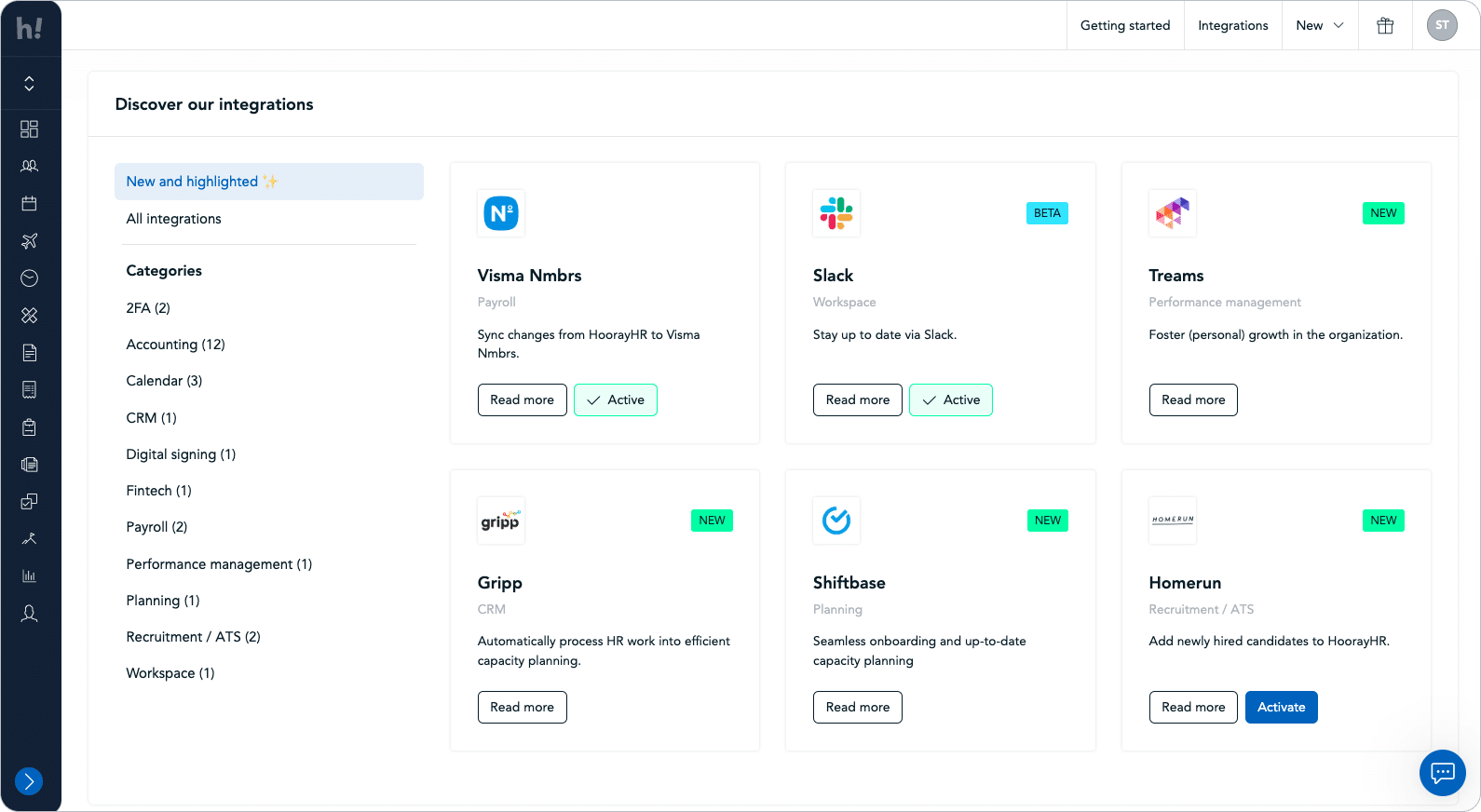Click Read more on Treams card
Screen dimensions: 1481x812
(1192, 400)
